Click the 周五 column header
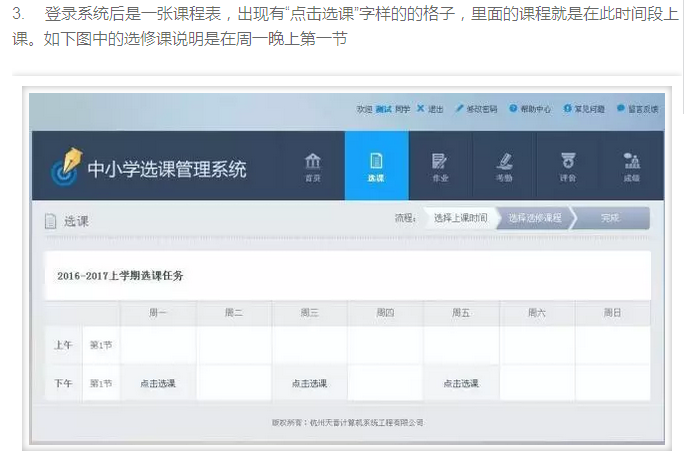 [x=461, y=313]
